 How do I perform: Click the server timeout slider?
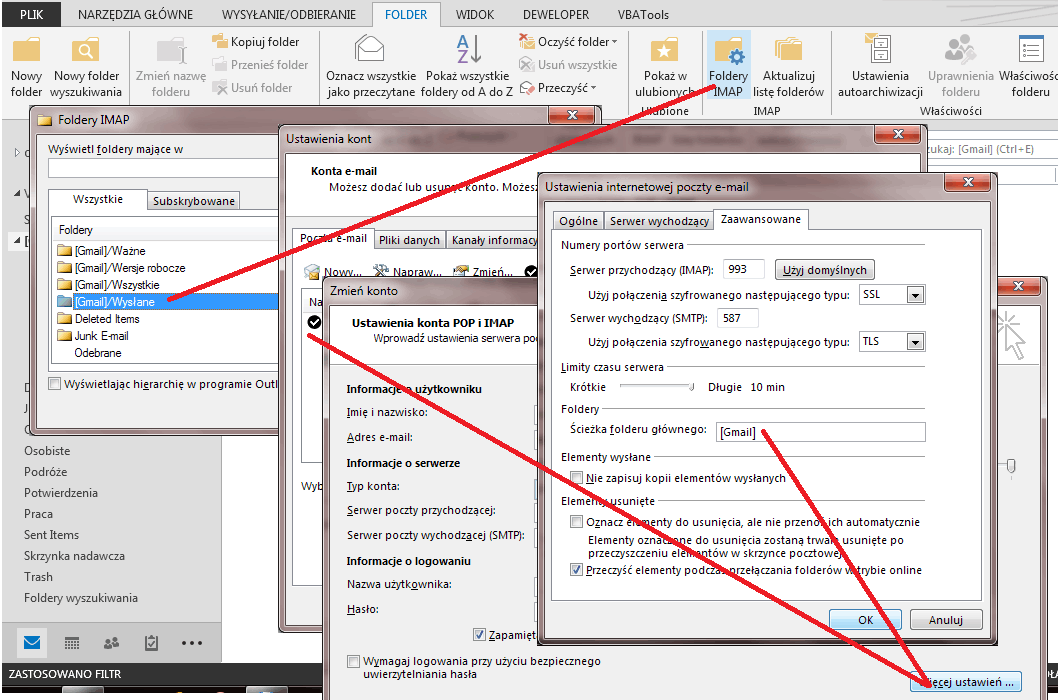tap(657, 387)
